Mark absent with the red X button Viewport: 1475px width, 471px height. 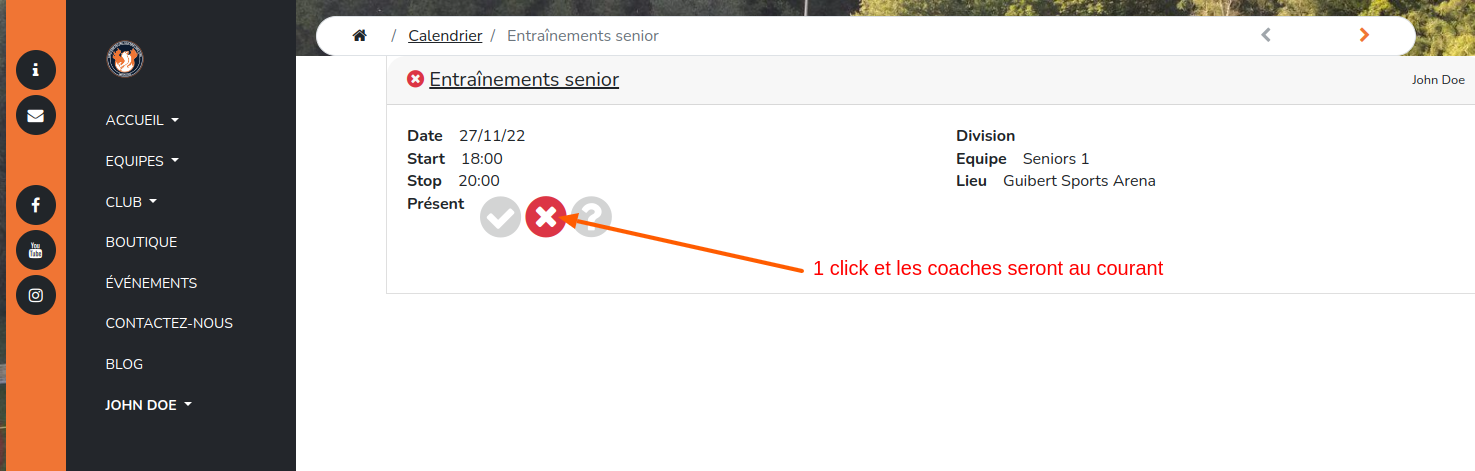[546, 216]
